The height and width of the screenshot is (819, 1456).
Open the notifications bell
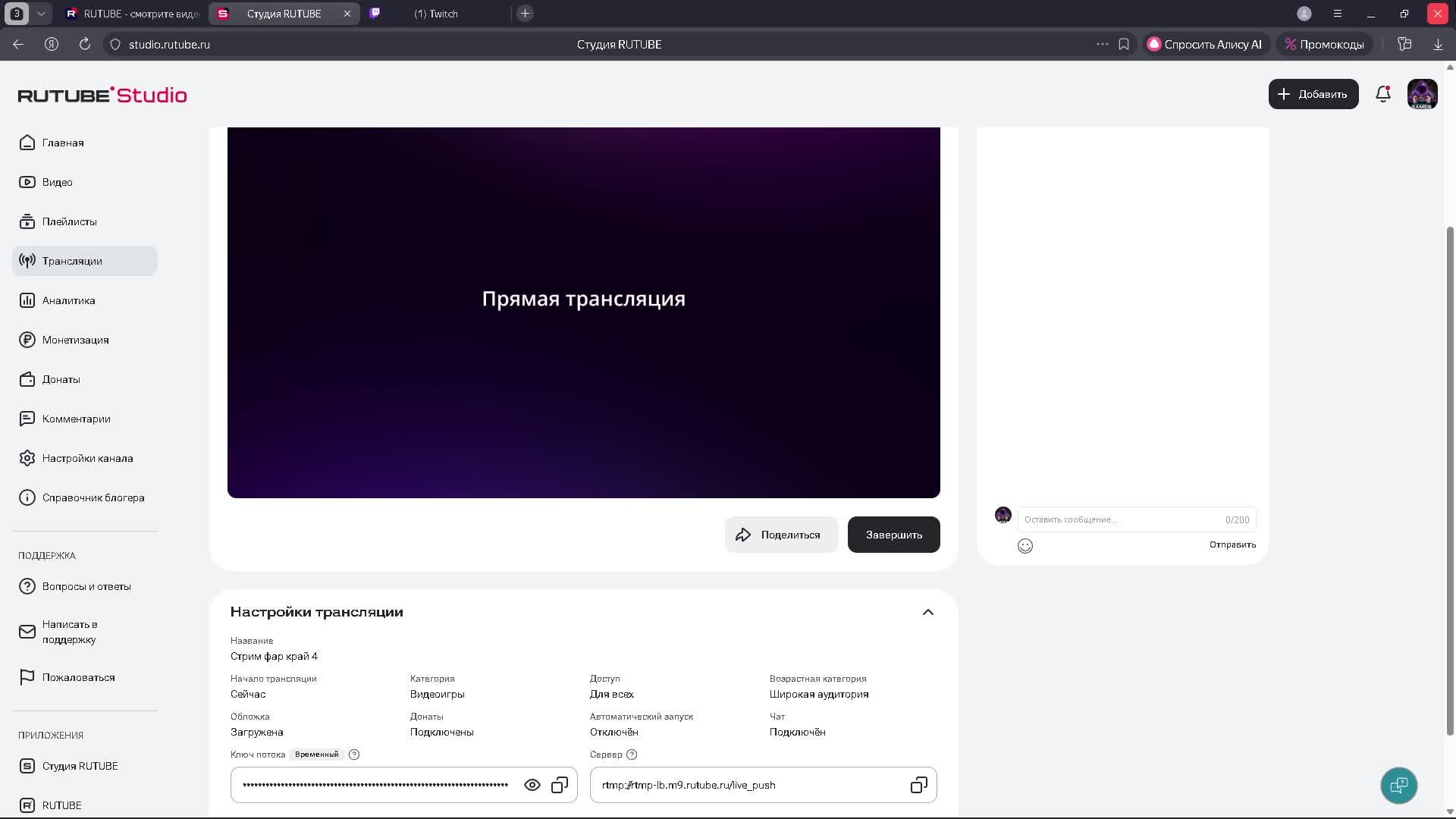point(1382,94)
